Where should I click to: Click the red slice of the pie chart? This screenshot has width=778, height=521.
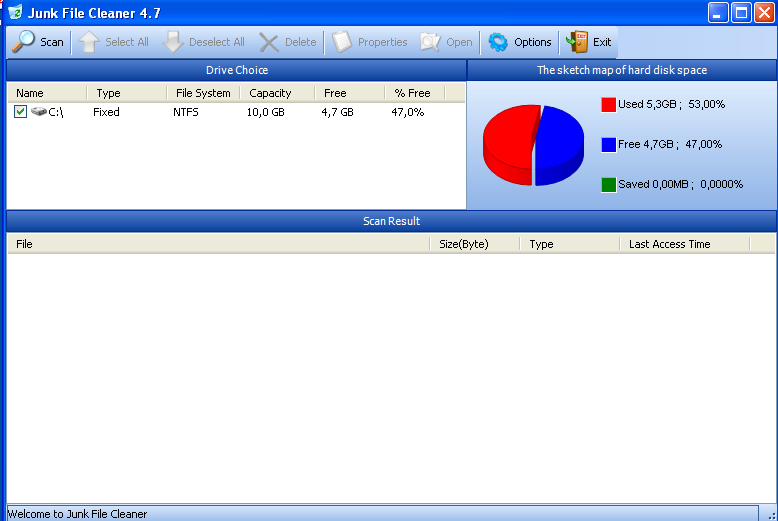click(509, 139)
